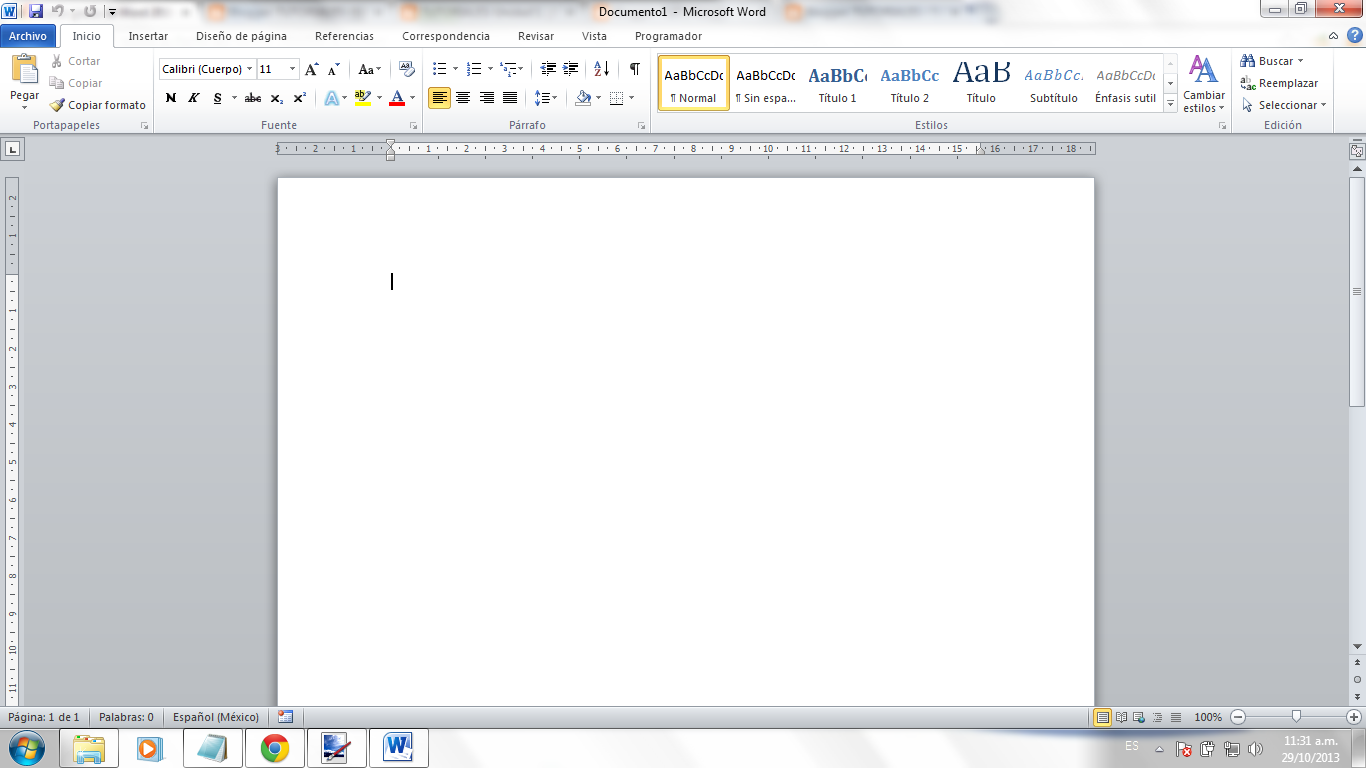Apply italic formatting using the K icon

[193, 96]
